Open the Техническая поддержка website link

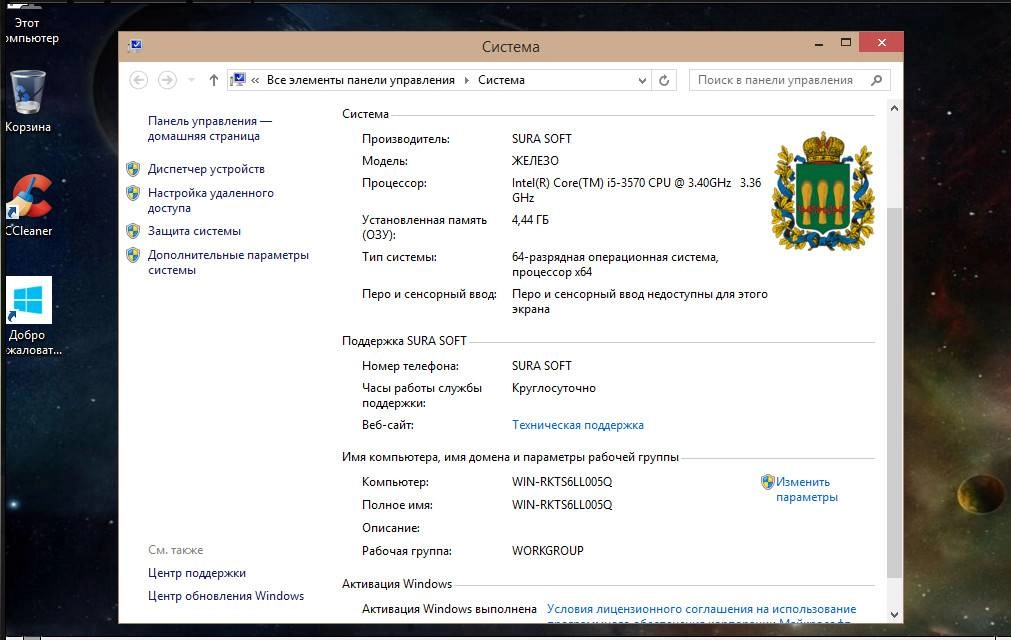pyautogui.click(x=578, y=425)
